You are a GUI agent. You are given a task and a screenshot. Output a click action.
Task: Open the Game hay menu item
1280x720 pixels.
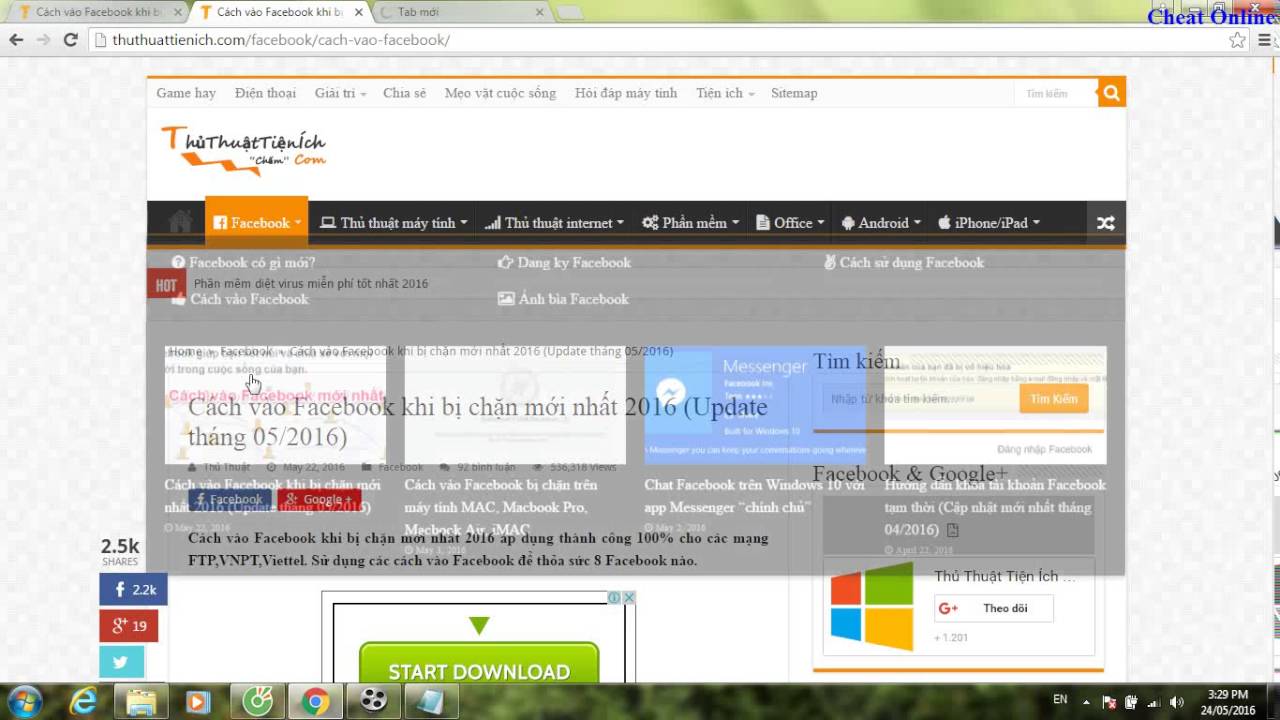(x=186, y=93)
